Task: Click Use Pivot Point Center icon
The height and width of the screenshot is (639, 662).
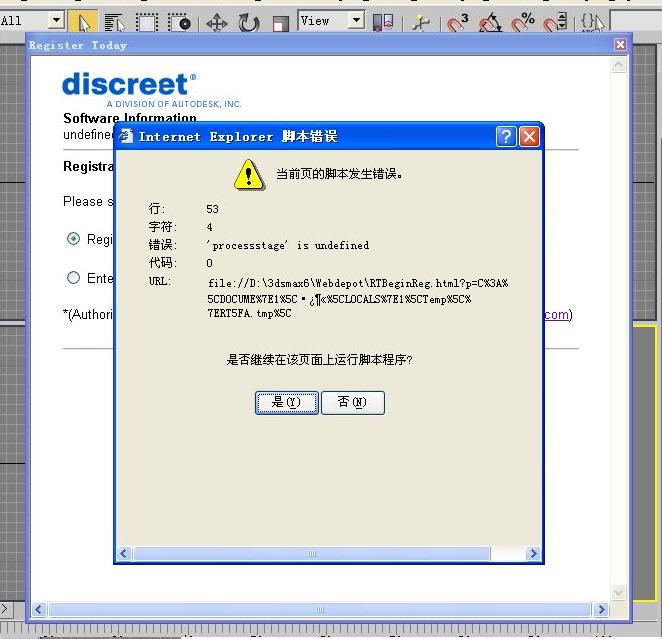Action: point(383,22)
